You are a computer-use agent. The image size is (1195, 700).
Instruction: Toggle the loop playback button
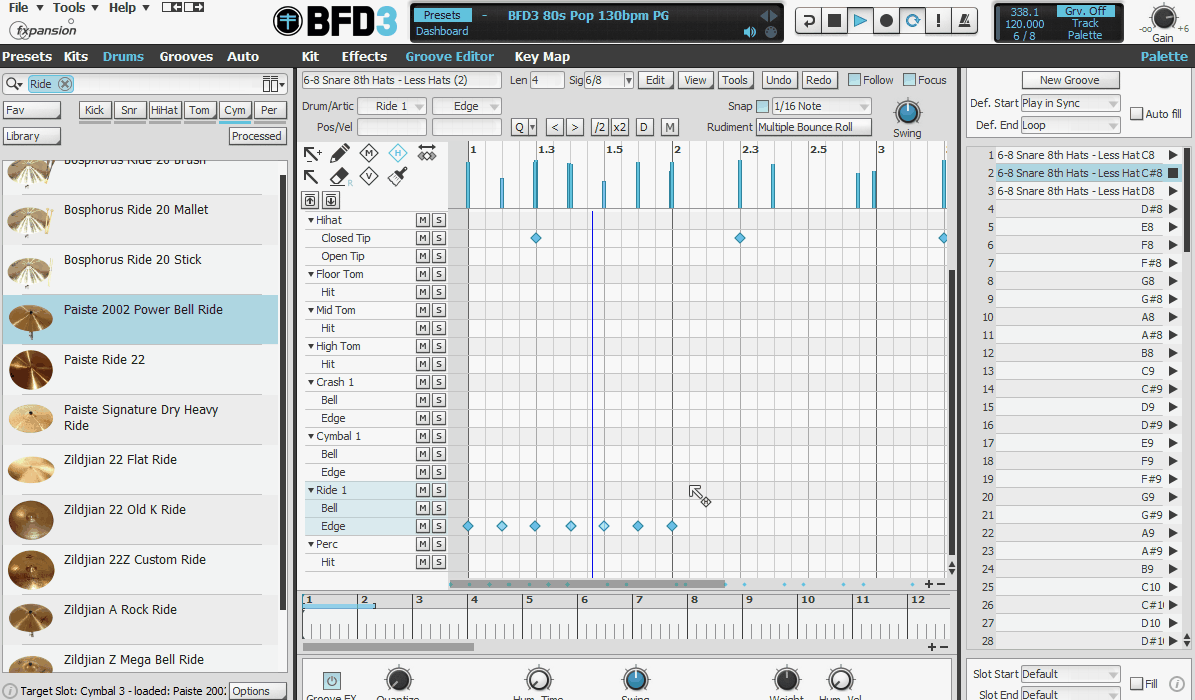pyautogui.click(x=912, y=21)
